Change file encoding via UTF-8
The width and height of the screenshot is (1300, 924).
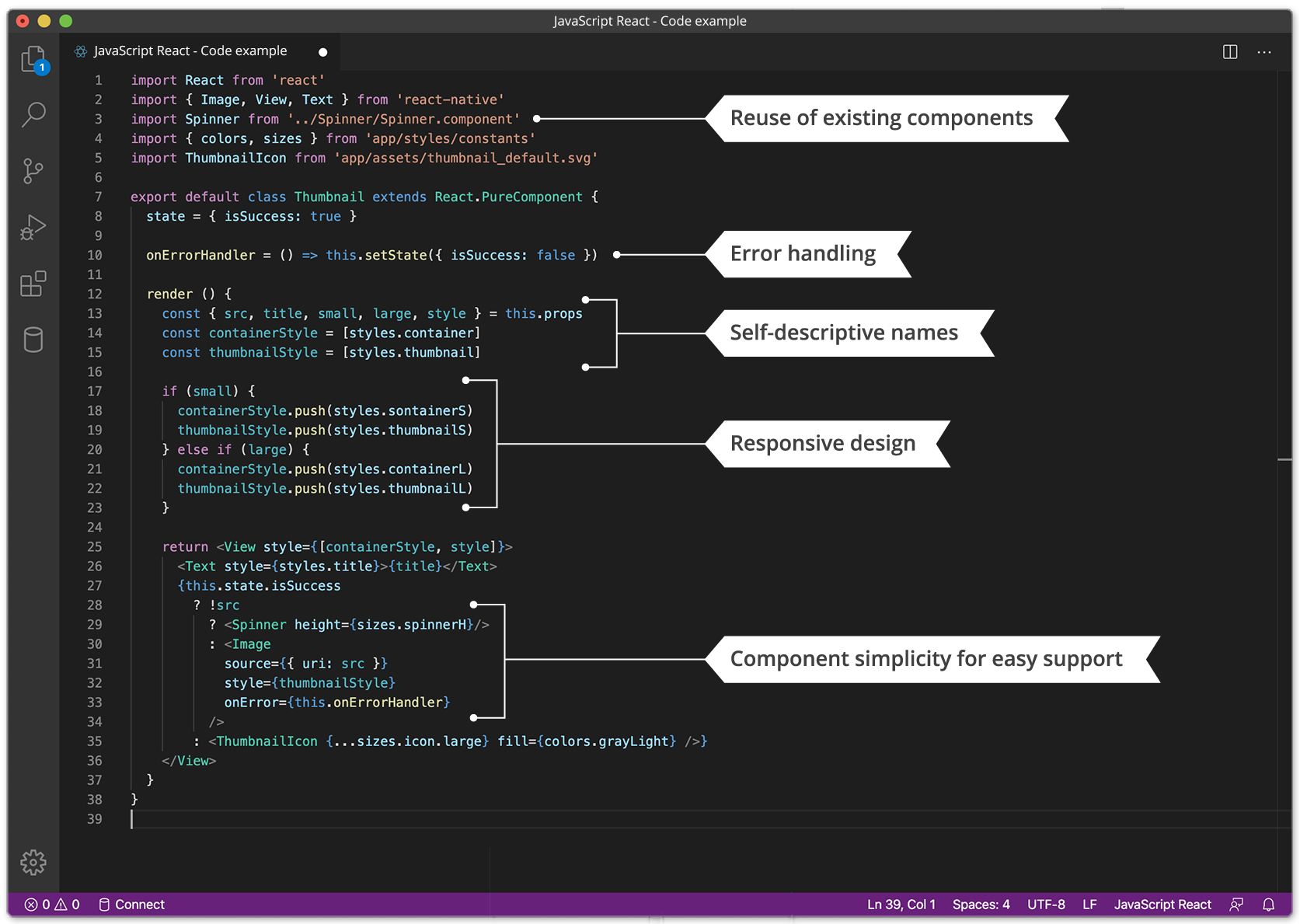pos(1046,905)
